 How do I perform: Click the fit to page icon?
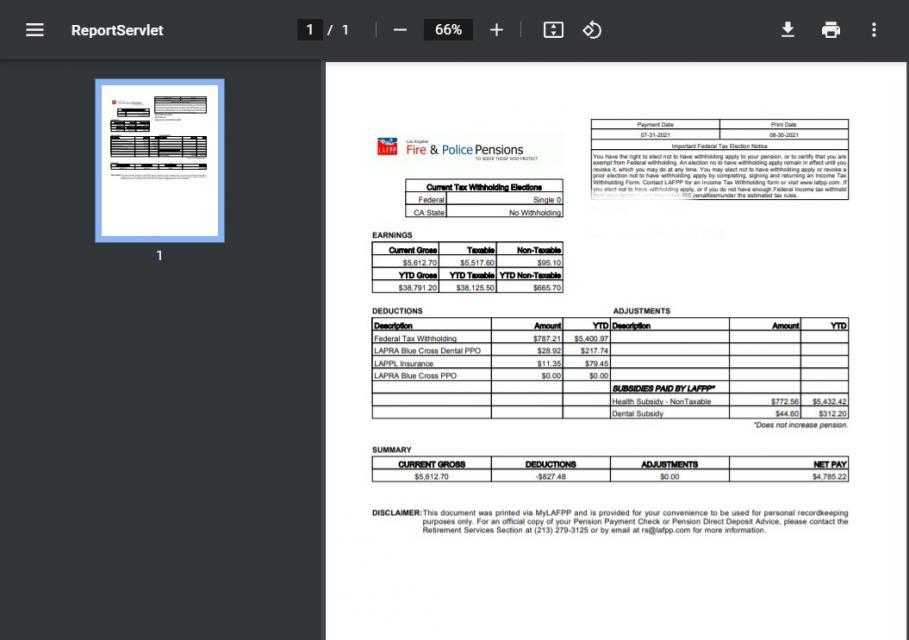(553, 30)
